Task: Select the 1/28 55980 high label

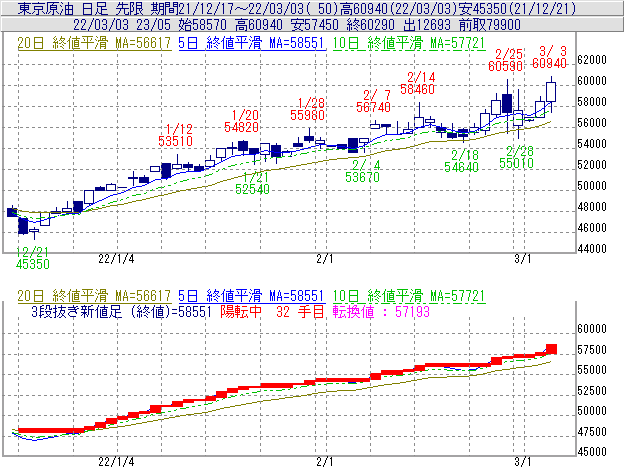Action: [307, 109]
